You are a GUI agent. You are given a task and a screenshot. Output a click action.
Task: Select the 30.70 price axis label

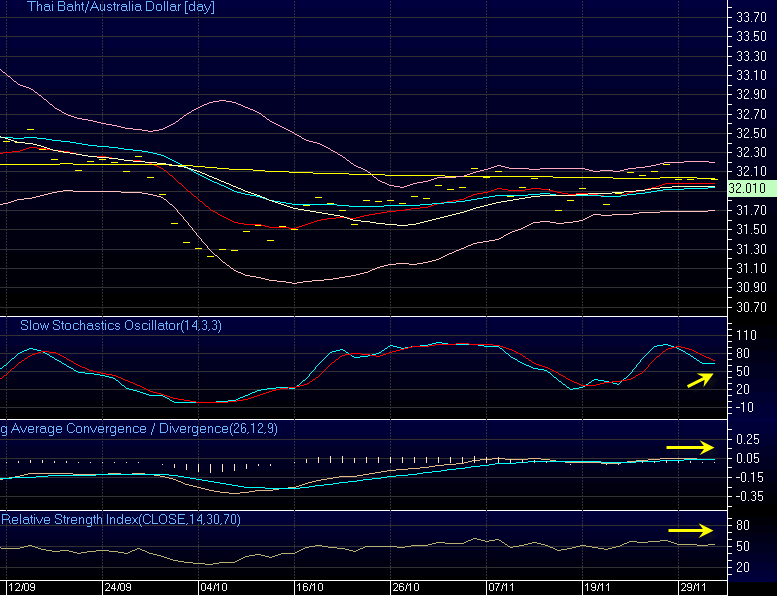click(x=751, y=307)
